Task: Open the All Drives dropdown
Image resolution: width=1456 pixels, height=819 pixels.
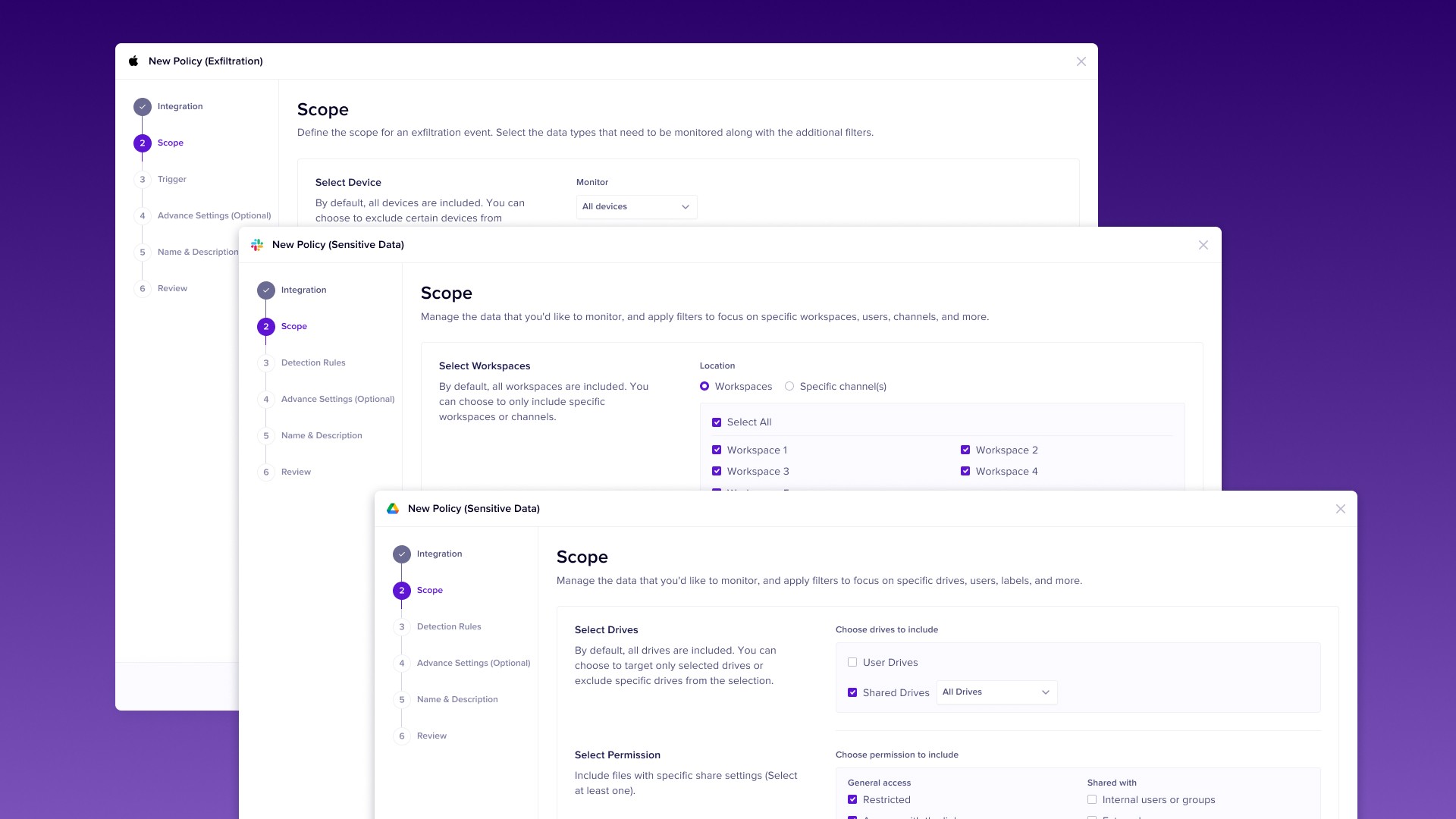Action: [997, 692]
